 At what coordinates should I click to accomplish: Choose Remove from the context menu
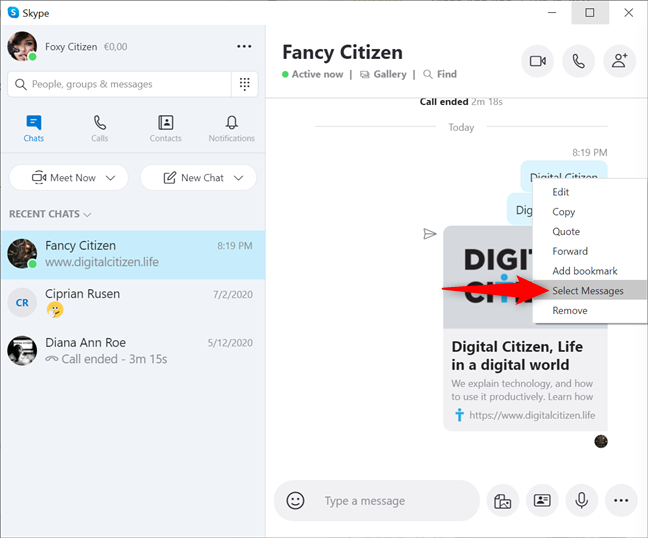tap(590, 310)
